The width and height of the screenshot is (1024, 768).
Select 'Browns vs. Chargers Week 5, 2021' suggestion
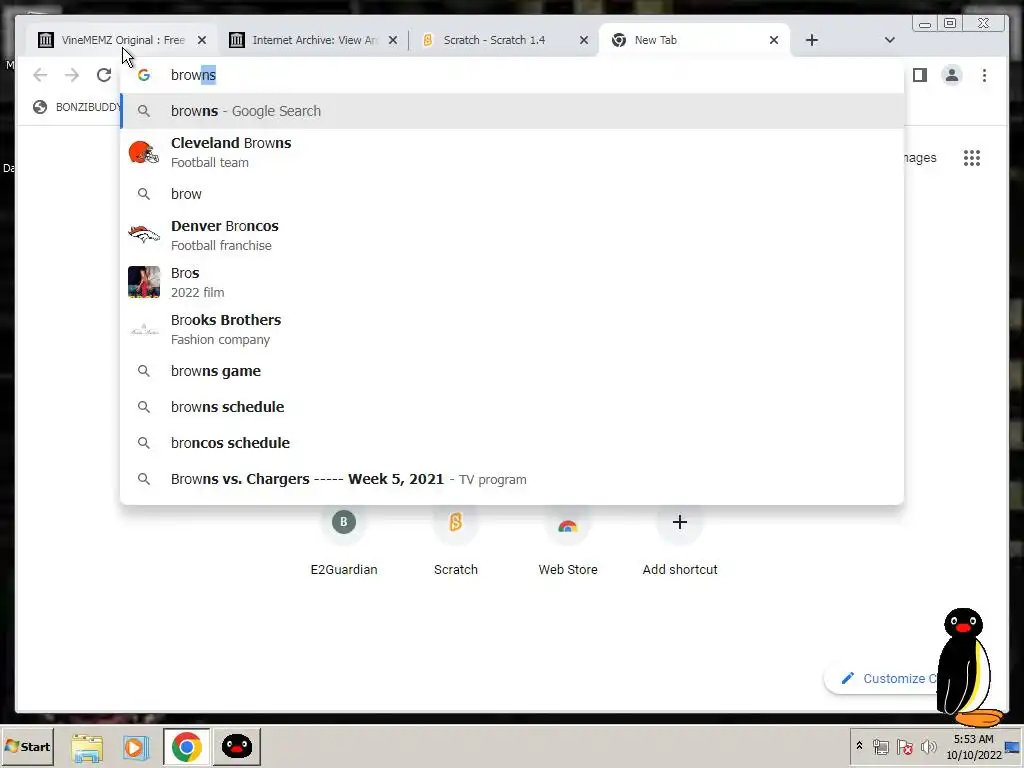[512, 479]
